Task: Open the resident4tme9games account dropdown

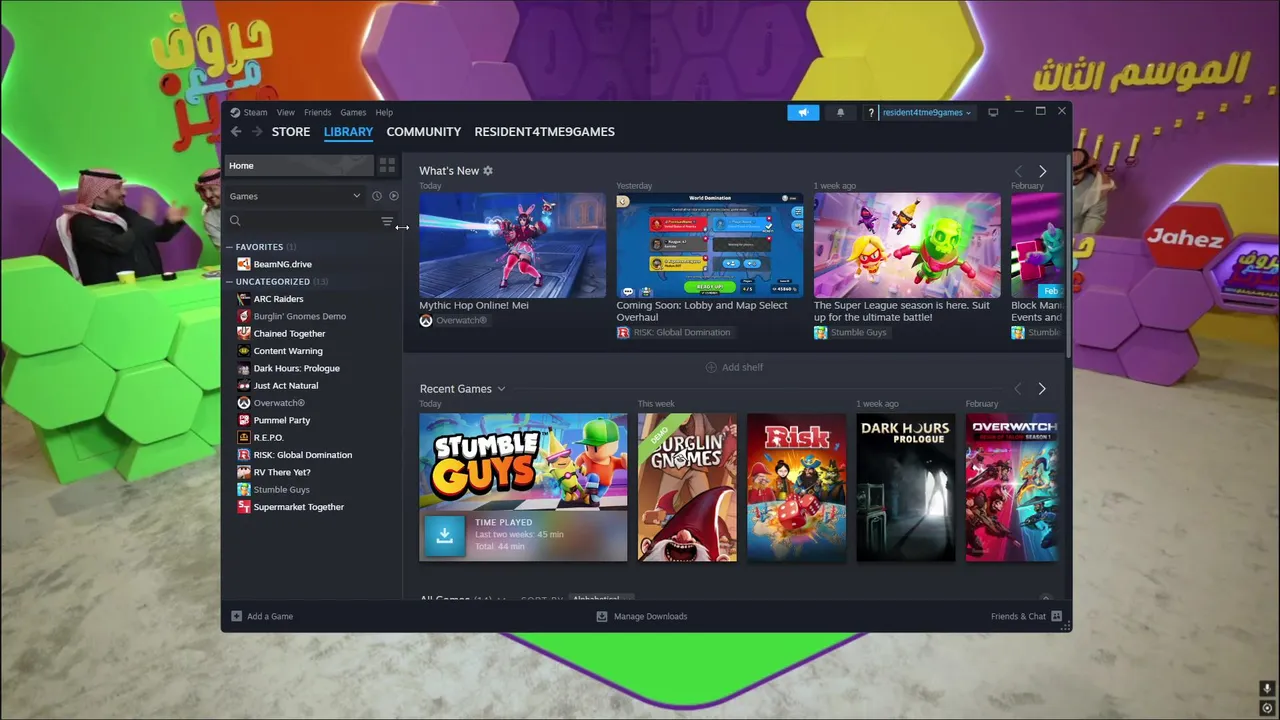Action: [926, 113]
